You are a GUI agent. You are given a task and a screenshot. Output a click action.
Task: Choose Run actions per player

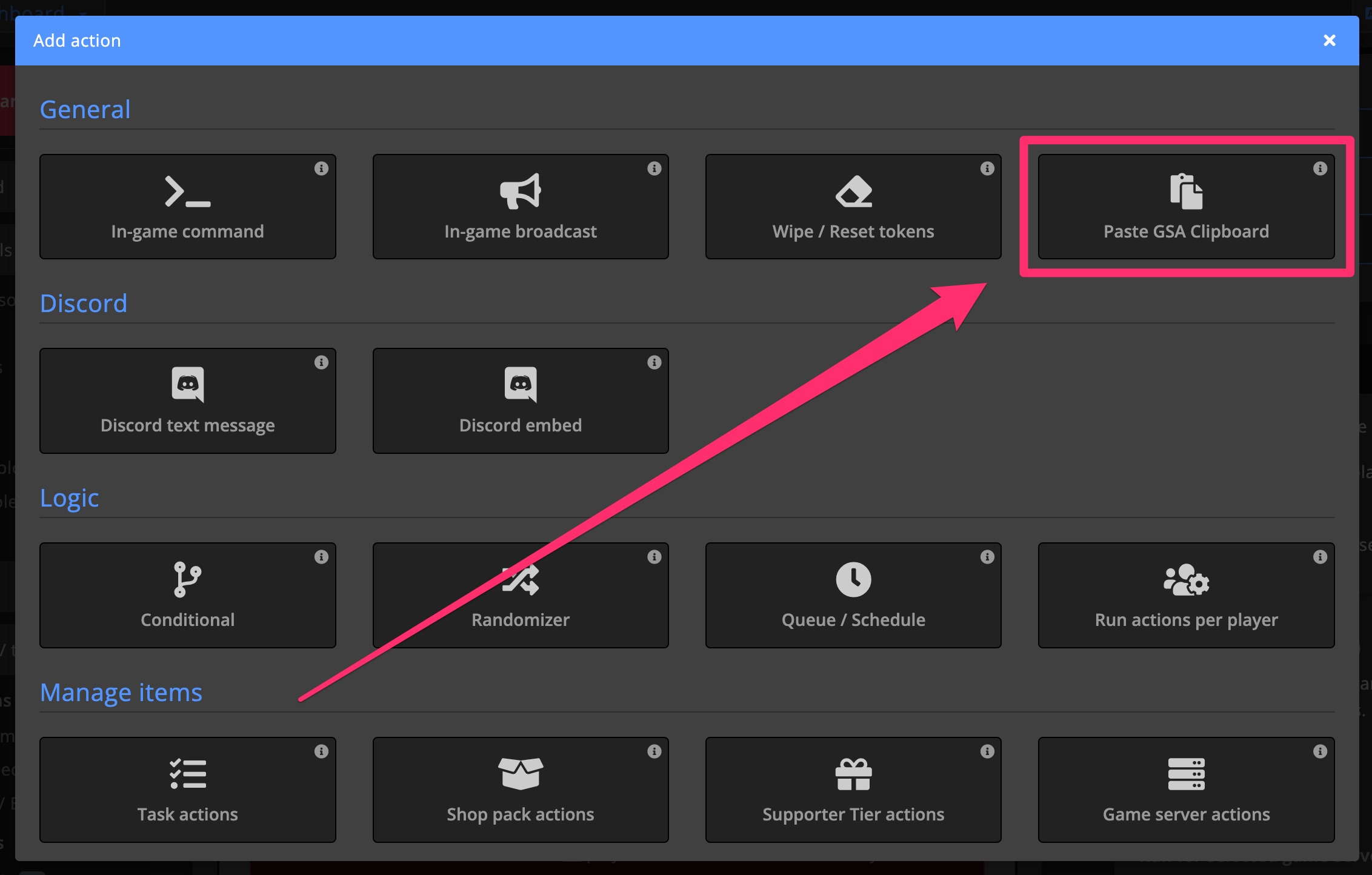click(x=1186, y=595)
